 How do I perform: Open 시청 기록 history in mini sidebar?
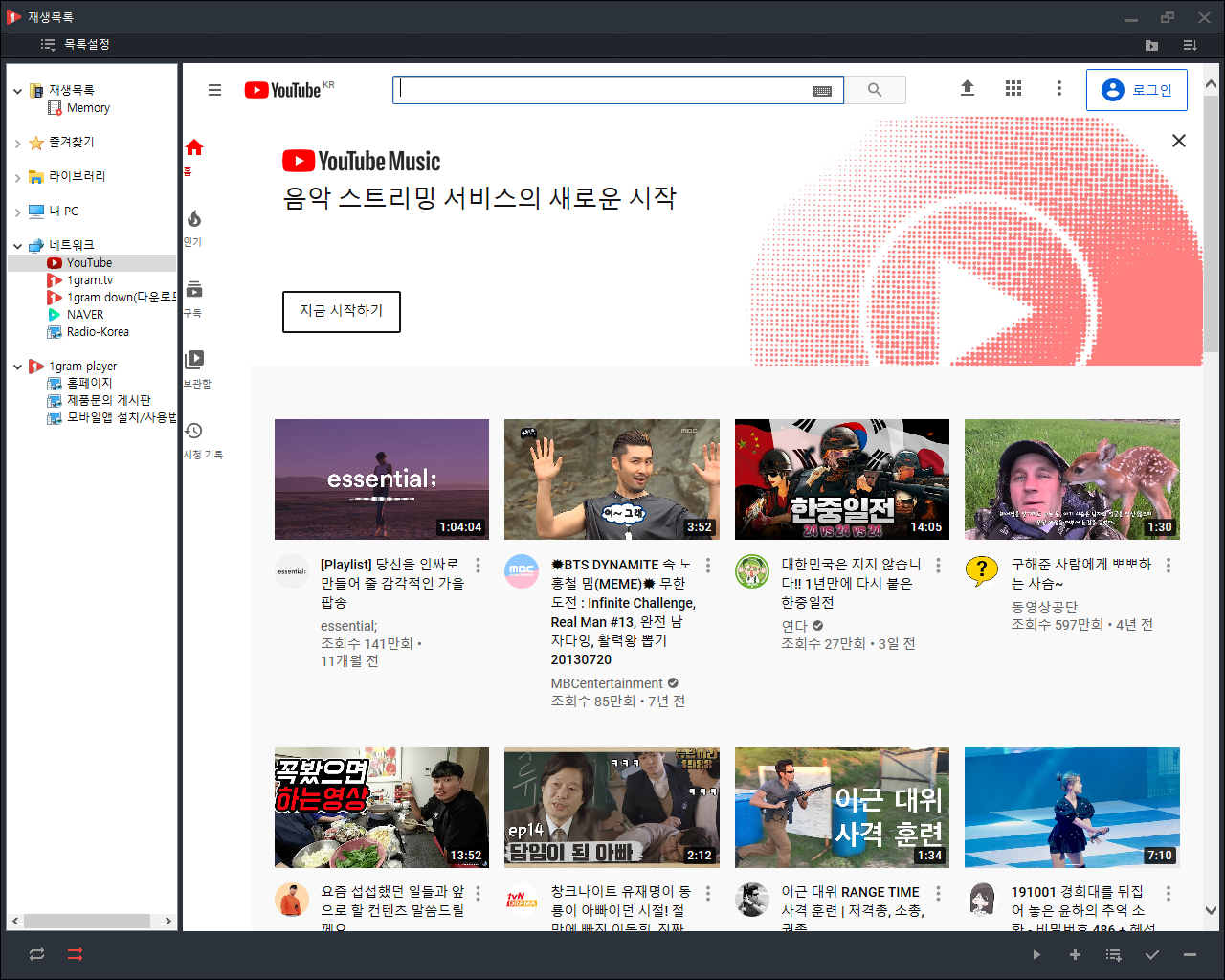pos(202,440)
